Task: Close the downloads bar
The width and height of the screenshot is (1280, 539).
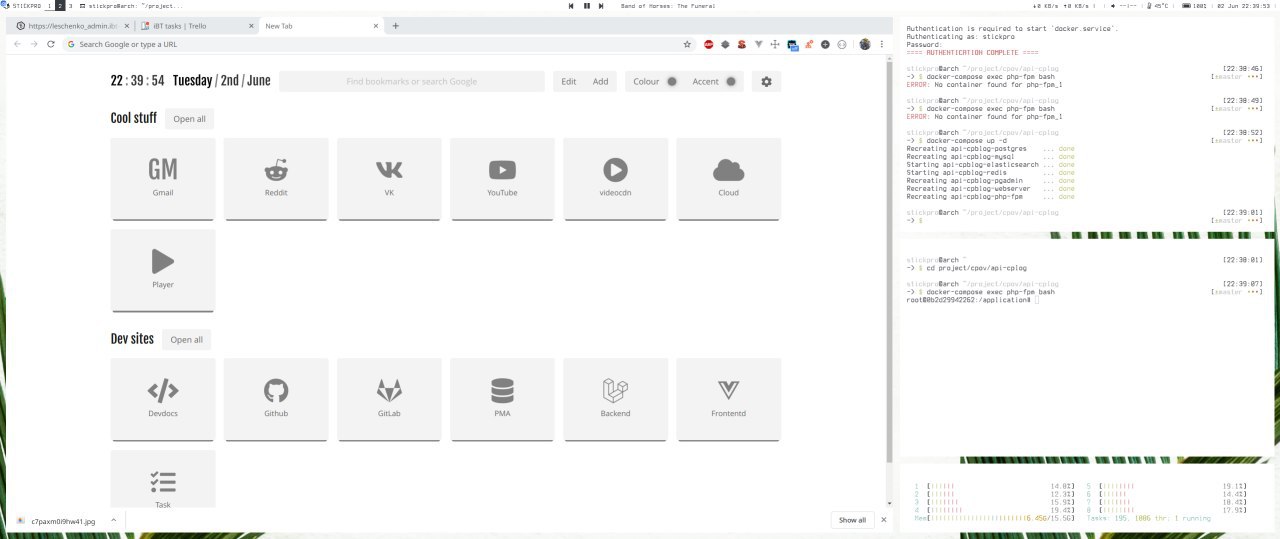Action: (883, 520)
